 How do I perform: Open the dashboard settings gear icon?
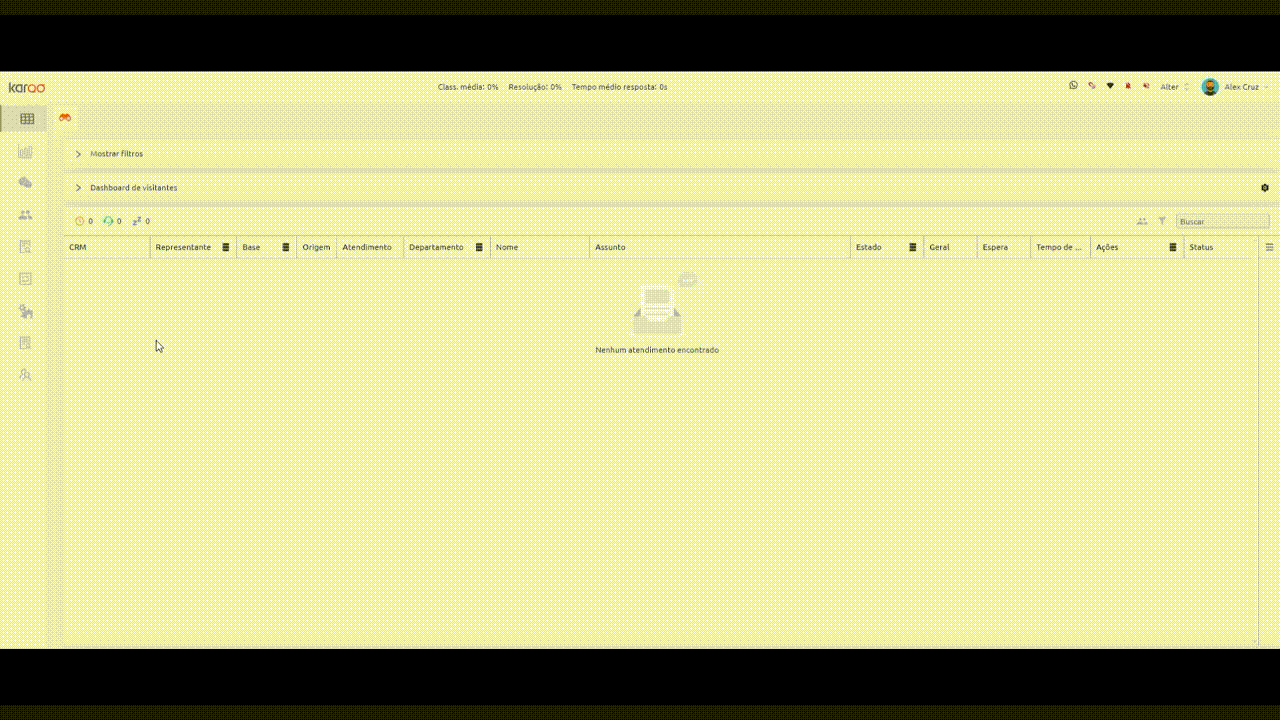click(x=1265, y=188)
